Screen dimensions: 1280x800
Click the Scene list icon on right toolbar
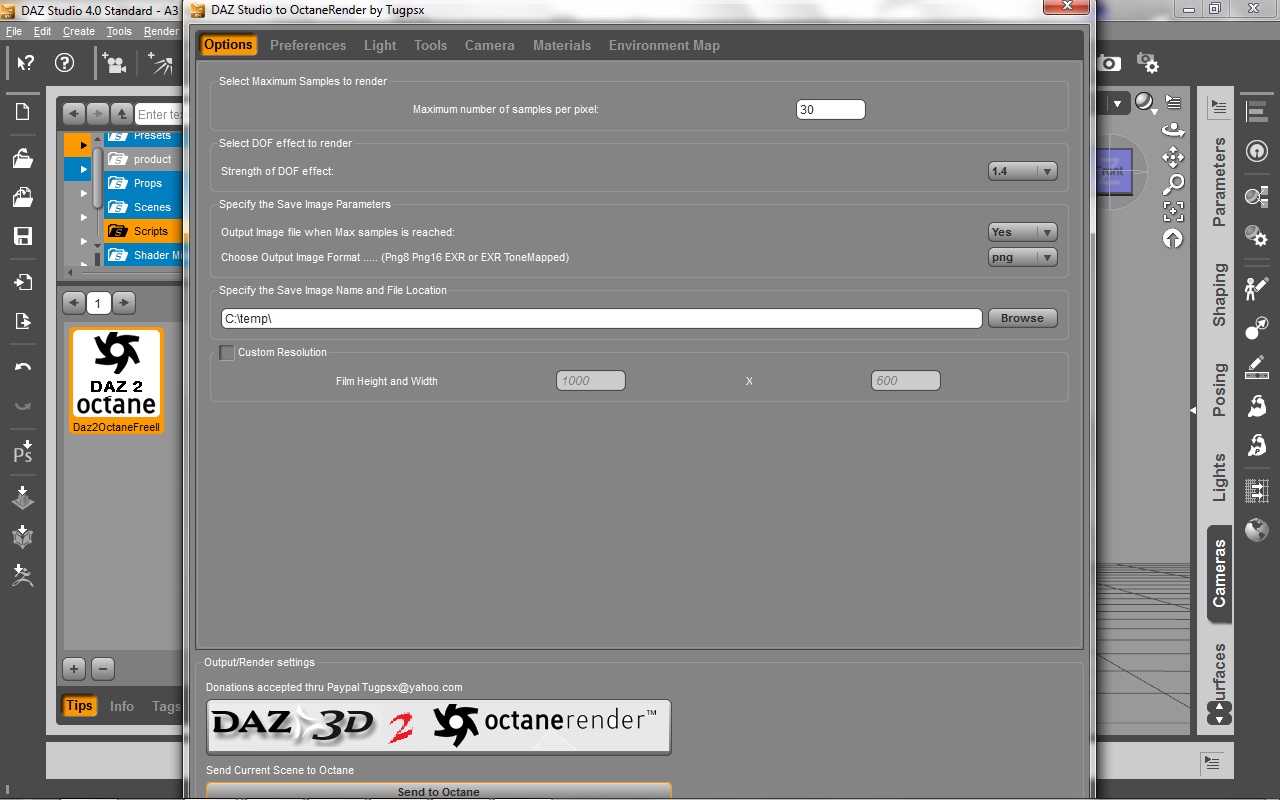tap(1257, 112)
